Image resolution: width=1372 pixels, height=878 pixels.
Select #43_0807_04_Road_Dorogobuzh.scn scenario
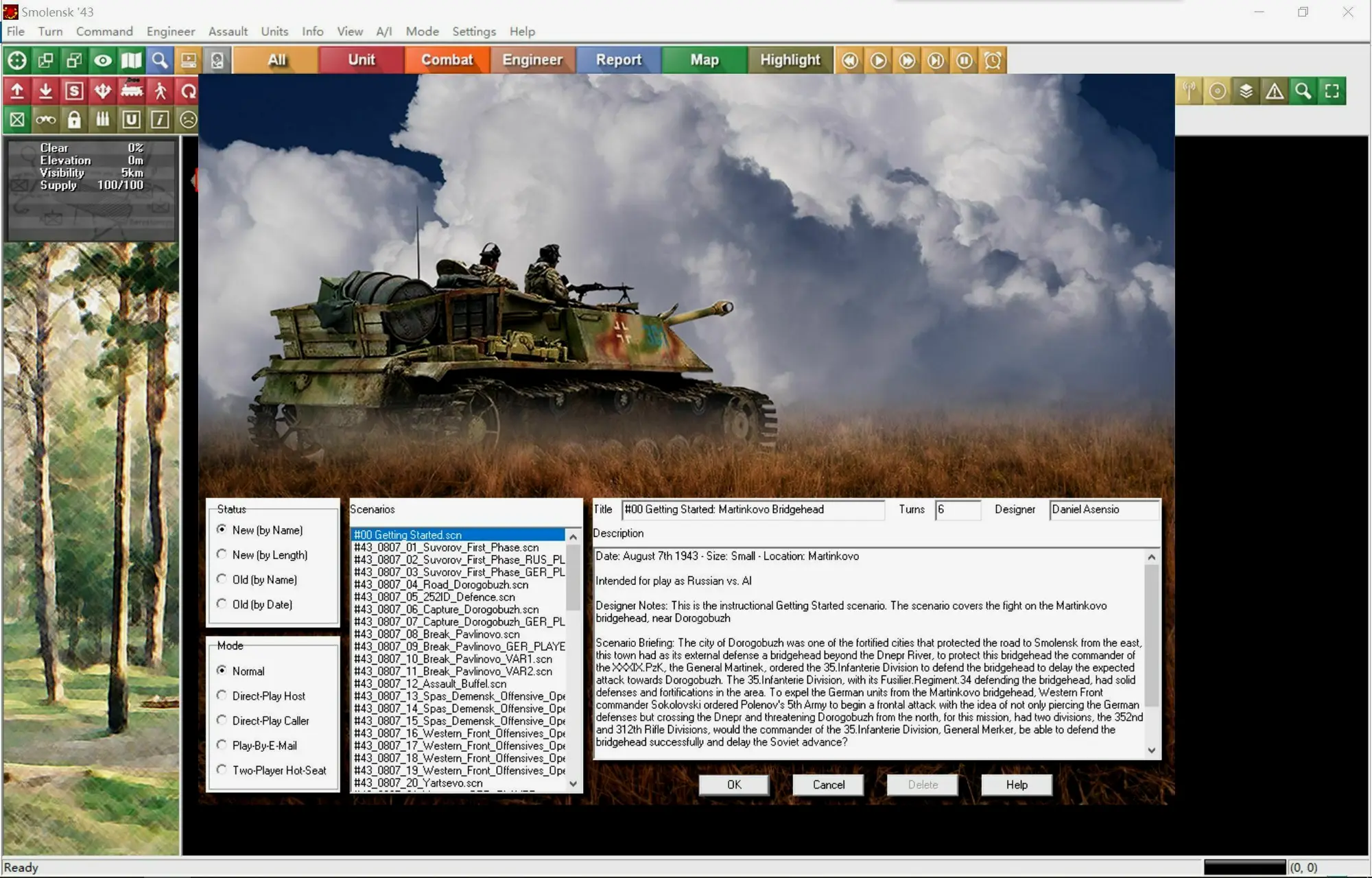(459, 584)
